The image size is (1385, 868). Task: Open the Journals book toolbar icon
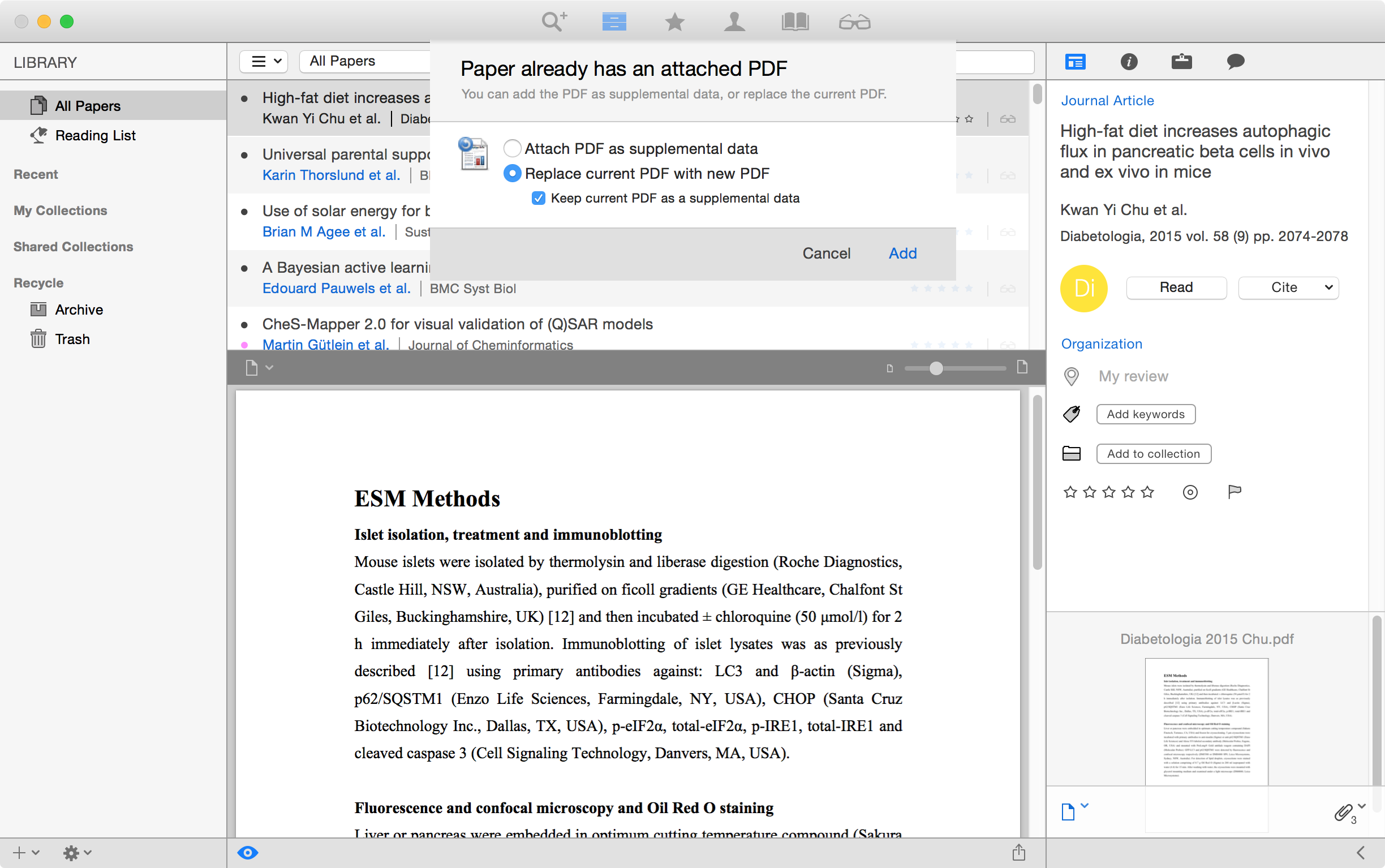[x=795, y=22]
